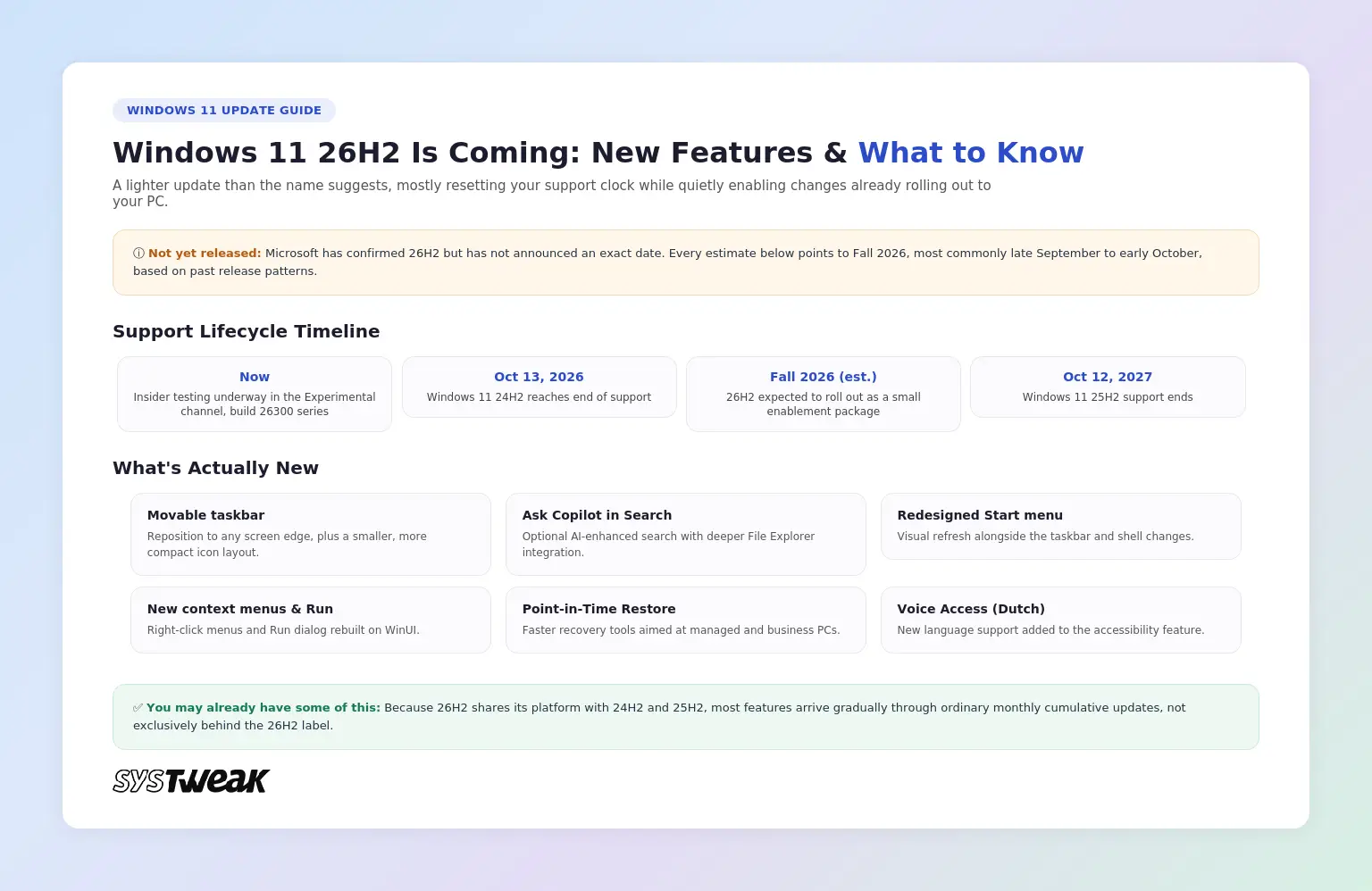Screen dimensions: 1372x891
Task: Click the checkmark icon in the green notice
Action: click(138, 708)
